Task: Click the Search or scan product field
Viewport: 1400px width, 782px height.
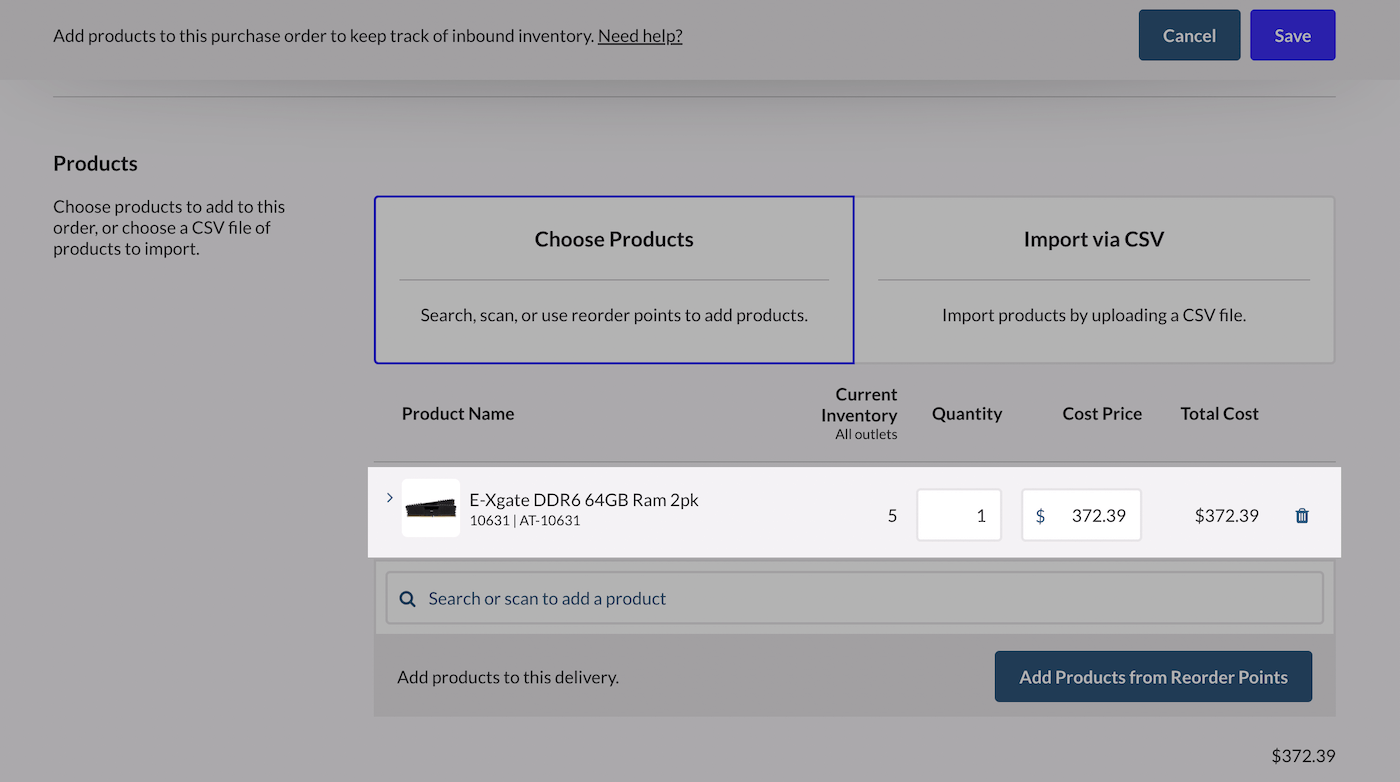Action: (x=854, y=599)
